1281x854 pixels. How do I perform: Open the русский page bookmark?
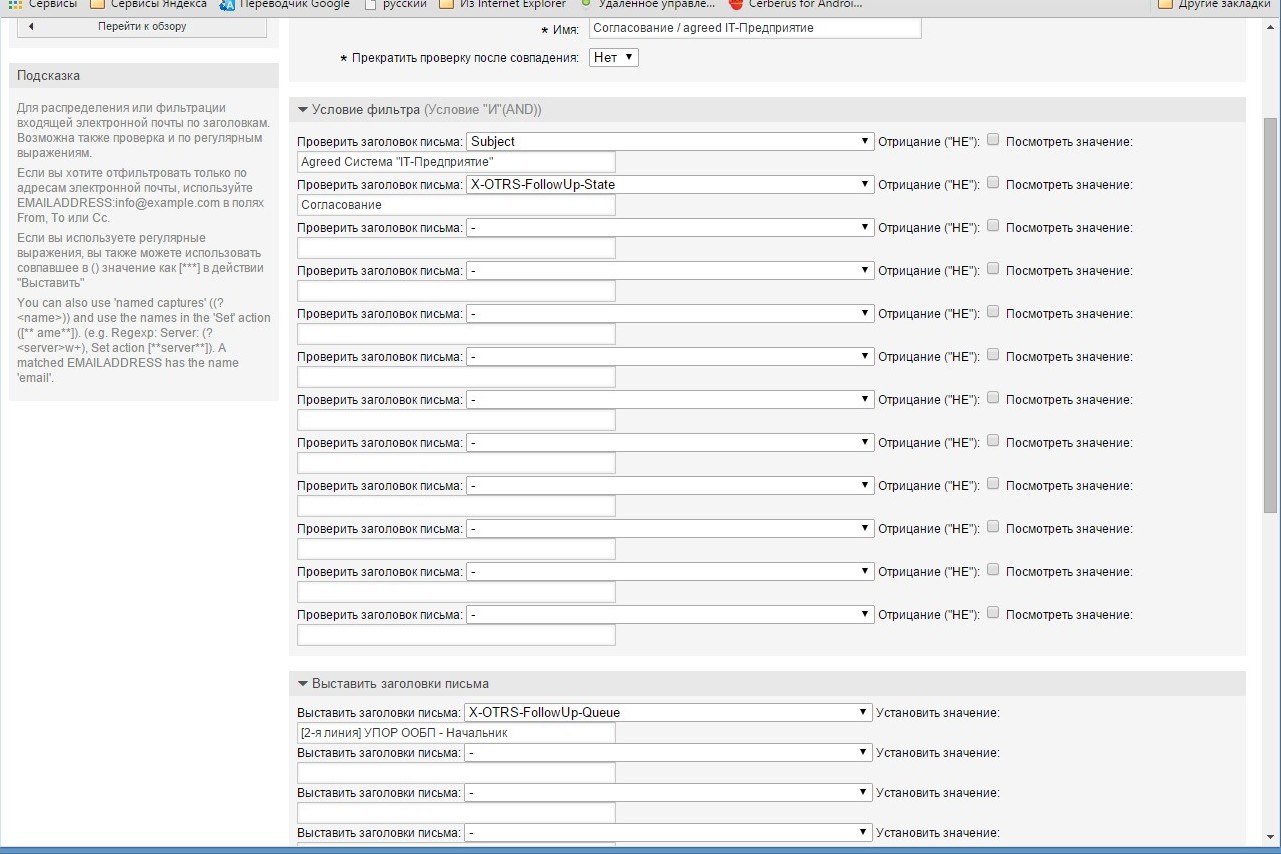click(395, 4)
